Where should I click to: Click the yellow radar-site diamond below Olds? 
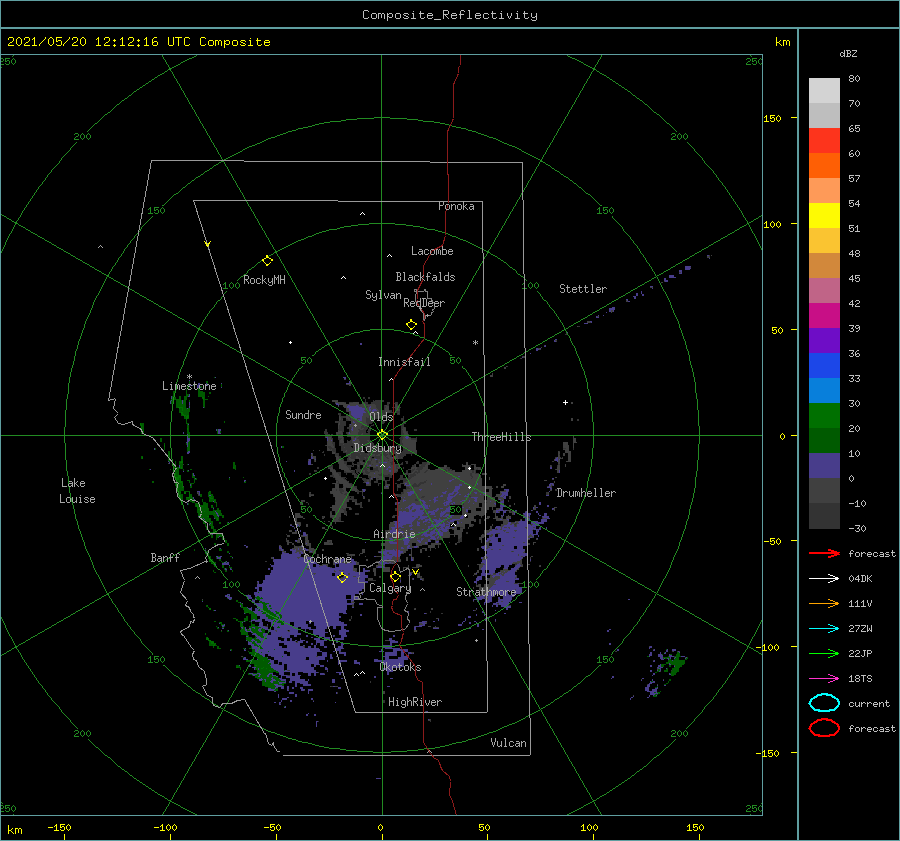[382, 435]
